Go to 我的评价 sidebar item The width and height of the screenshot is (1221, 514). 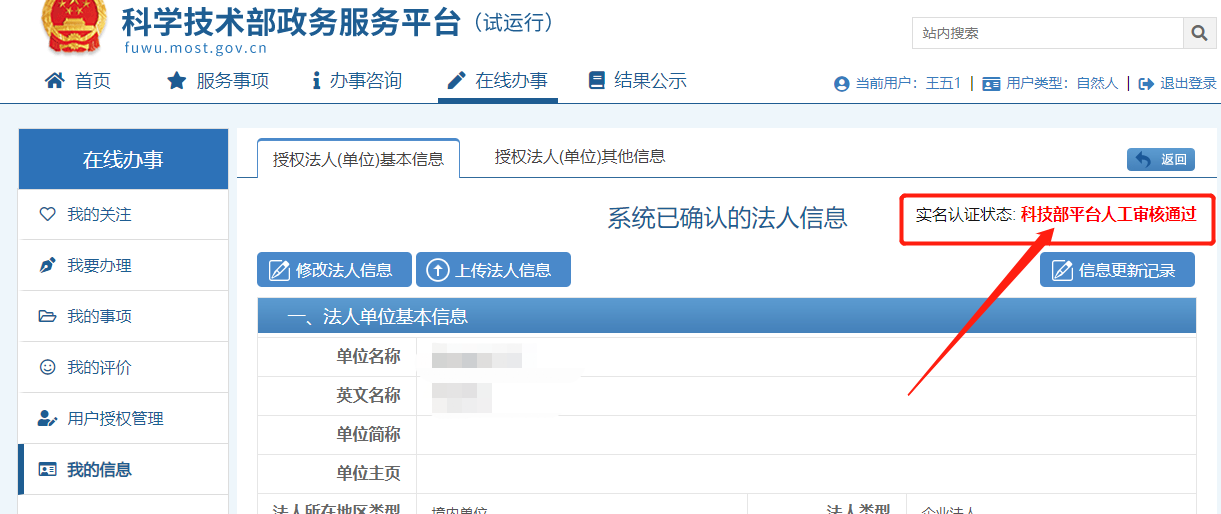click(x=99, y=368)
